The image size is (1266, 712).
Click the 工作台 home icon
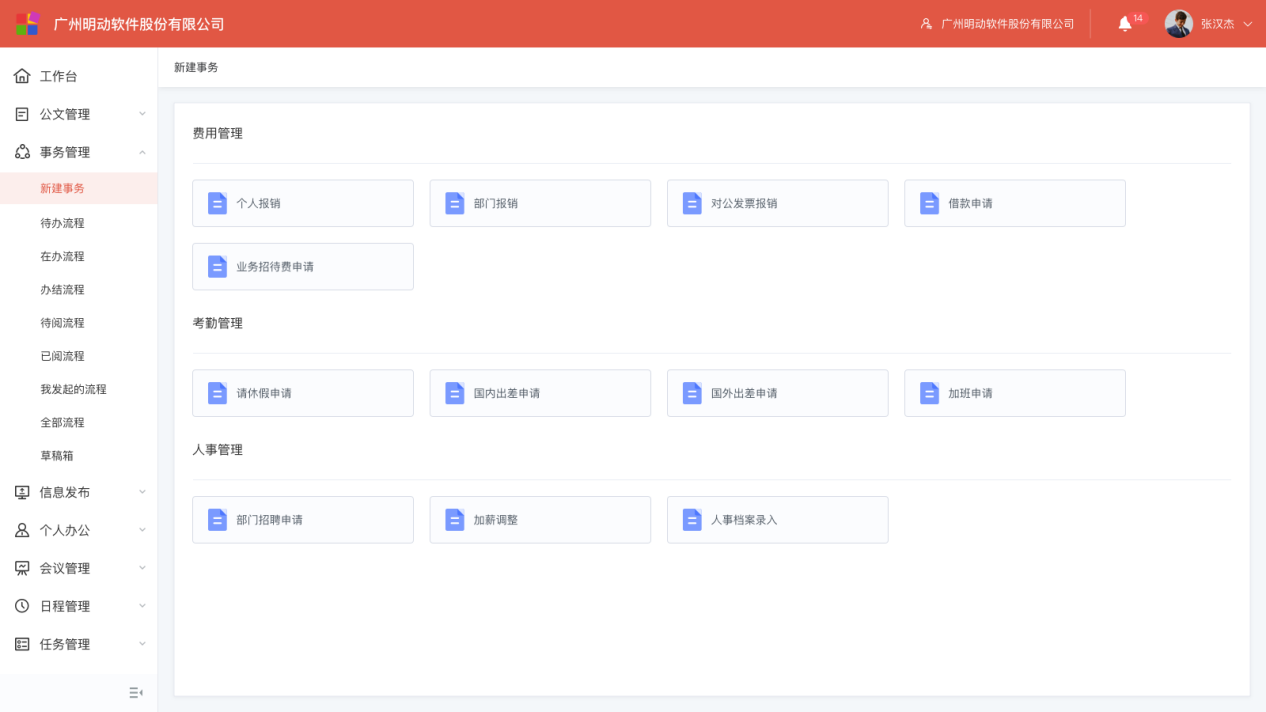22,76
